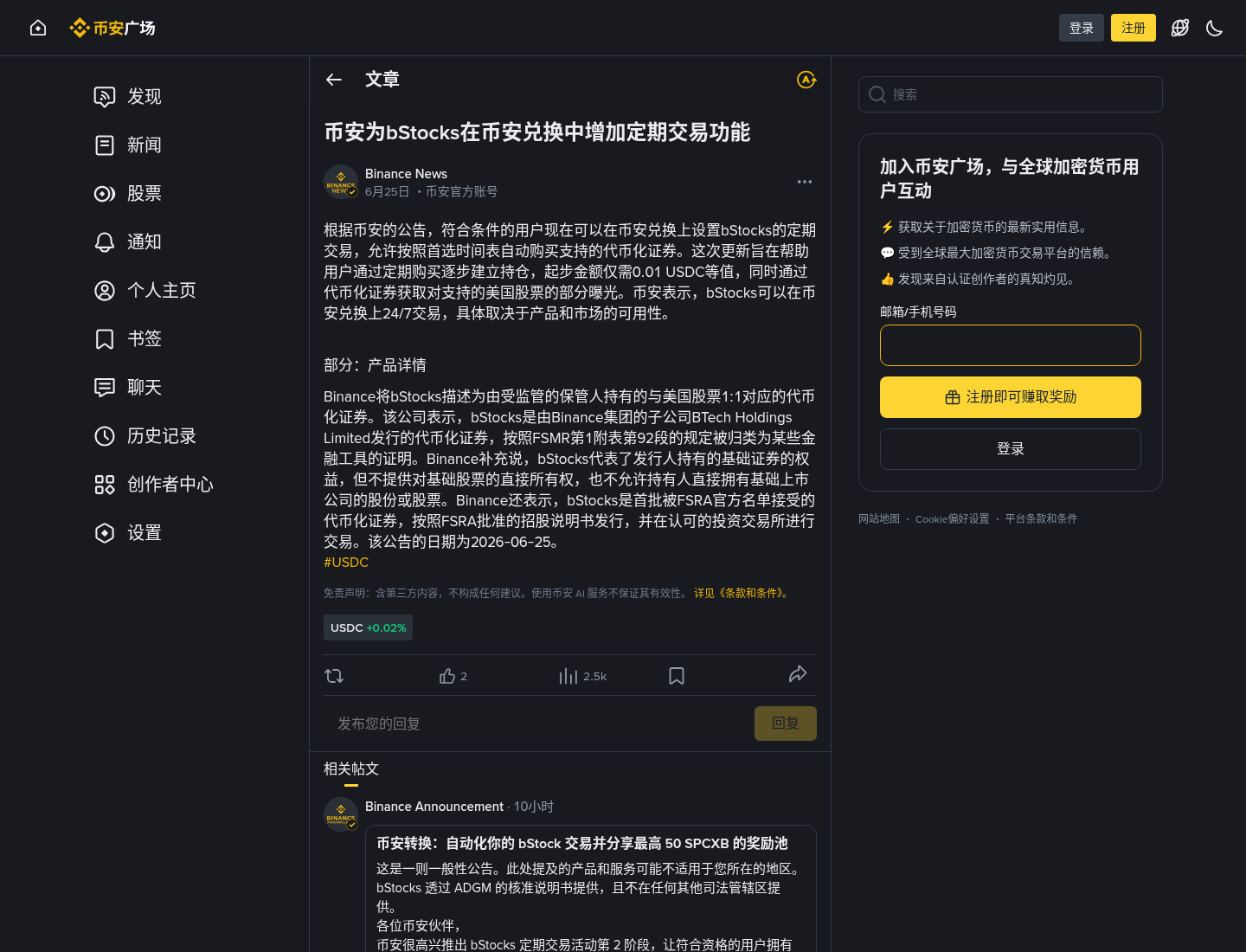
Task: Open 创作者中心 in the sidebar
Action: coord(154,484)
